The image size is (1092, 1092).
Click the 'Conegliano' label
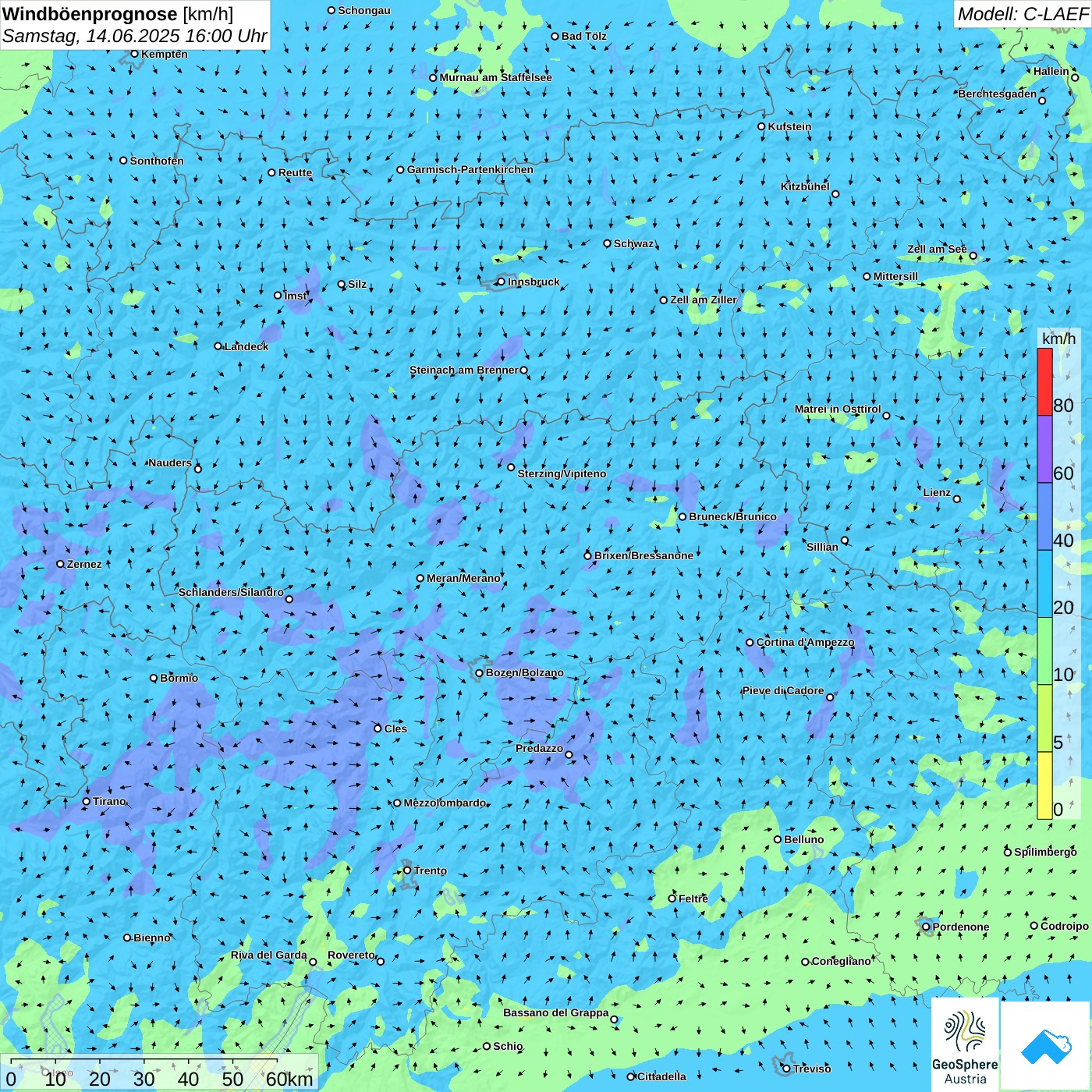pos(841,961)
